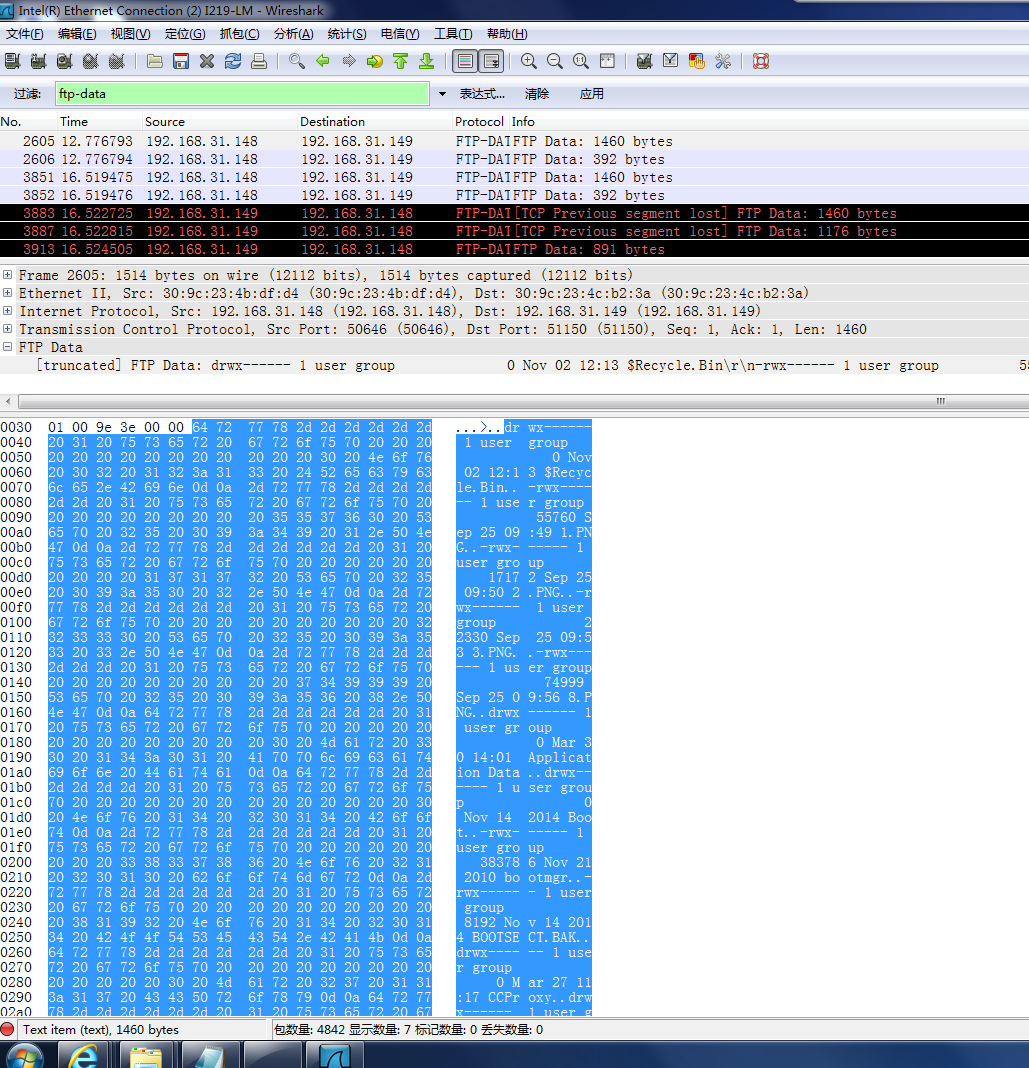Open the 文件(F) menu
Viewport: 1029px width, 1068px height.
click(25, 34)
